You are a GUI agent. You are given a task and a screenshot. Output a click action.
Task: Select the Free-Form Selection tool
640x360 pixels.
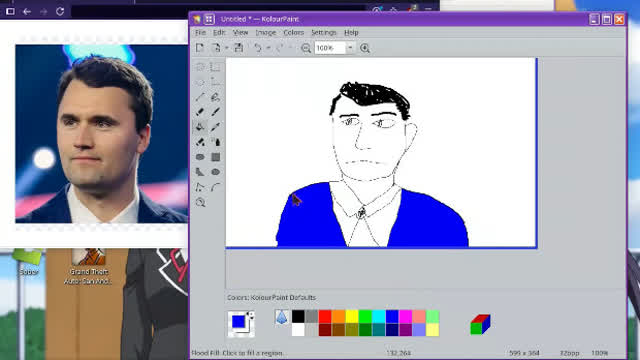(200, 67)
